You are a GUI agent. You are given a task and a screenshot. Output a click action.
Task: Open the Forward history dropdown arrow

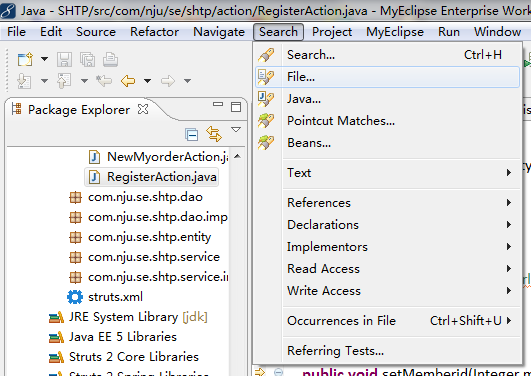187,81
